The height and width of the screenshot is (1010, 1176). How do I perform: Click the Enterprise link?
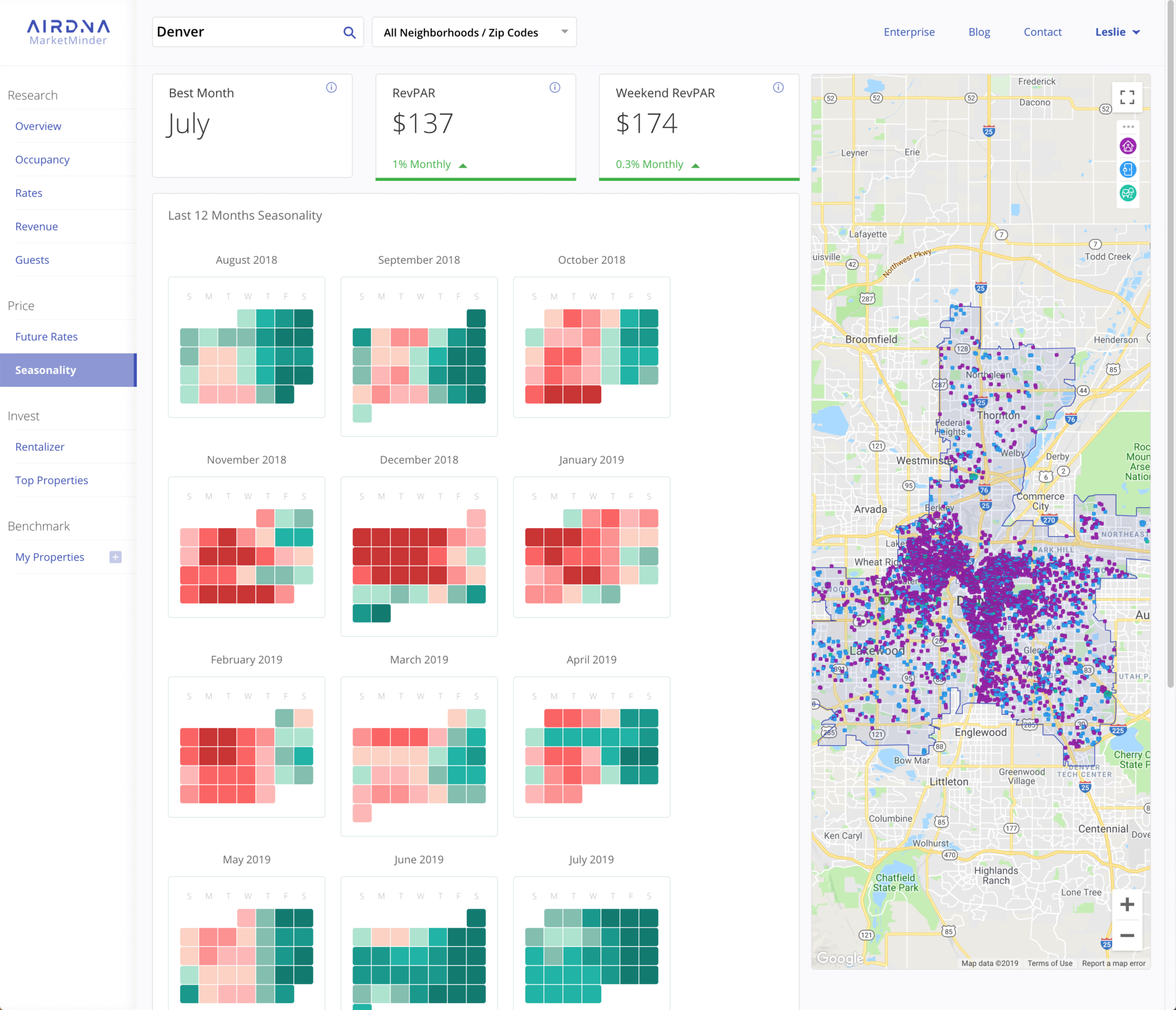909,32
